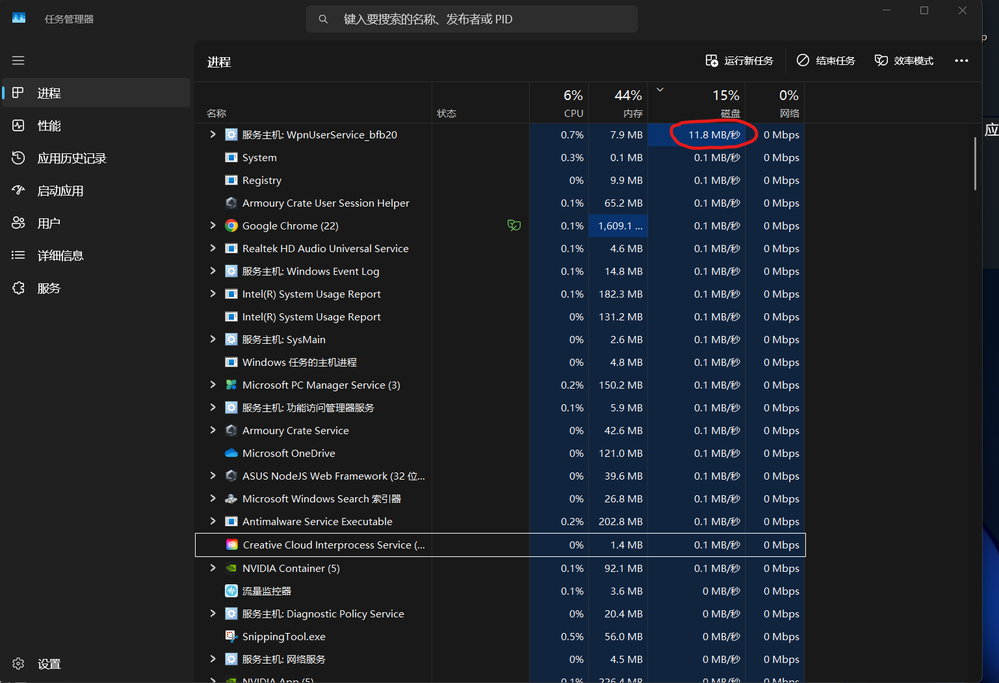Expand Realtek HD Audio Universal Service

click(213, 248)
